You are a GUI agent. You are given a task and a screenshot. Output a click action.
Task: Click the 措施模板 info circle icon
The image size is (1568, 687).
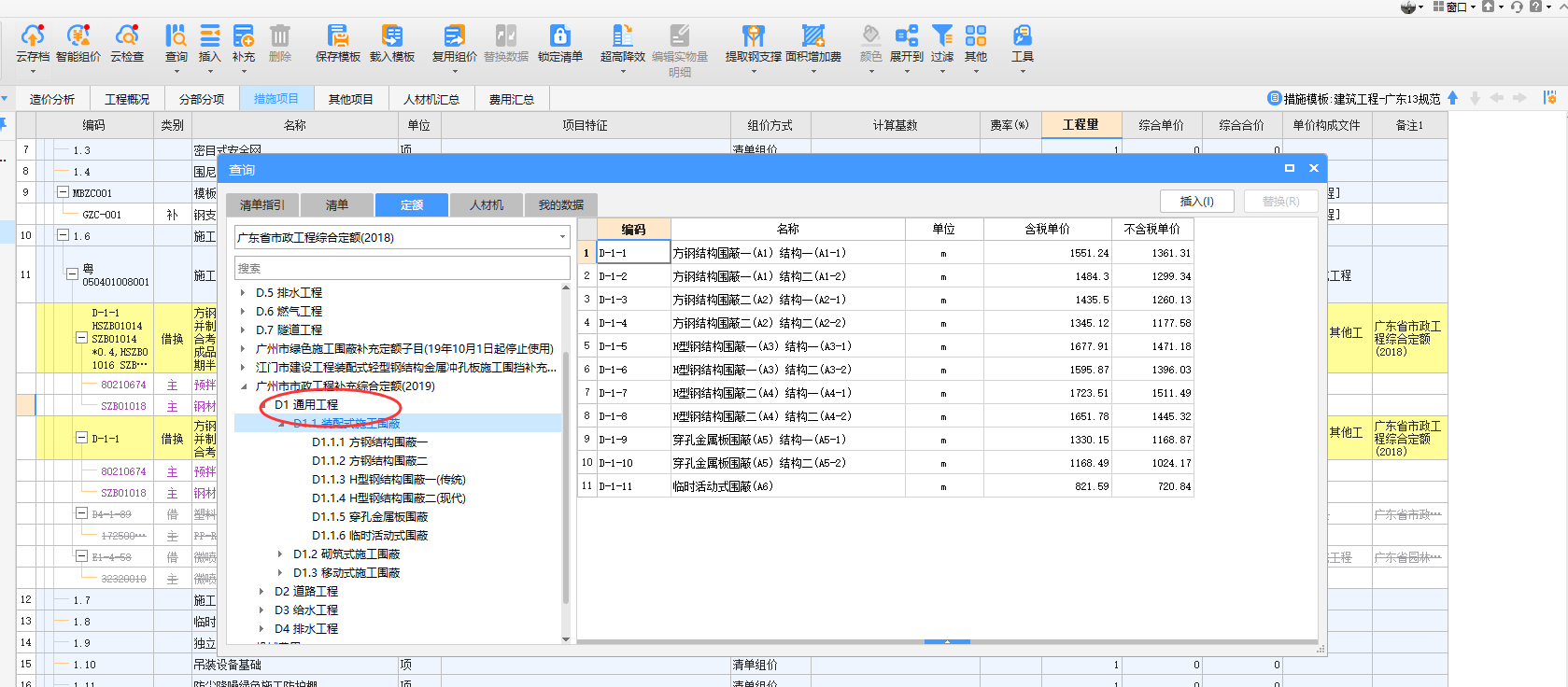coord(1274,98)
